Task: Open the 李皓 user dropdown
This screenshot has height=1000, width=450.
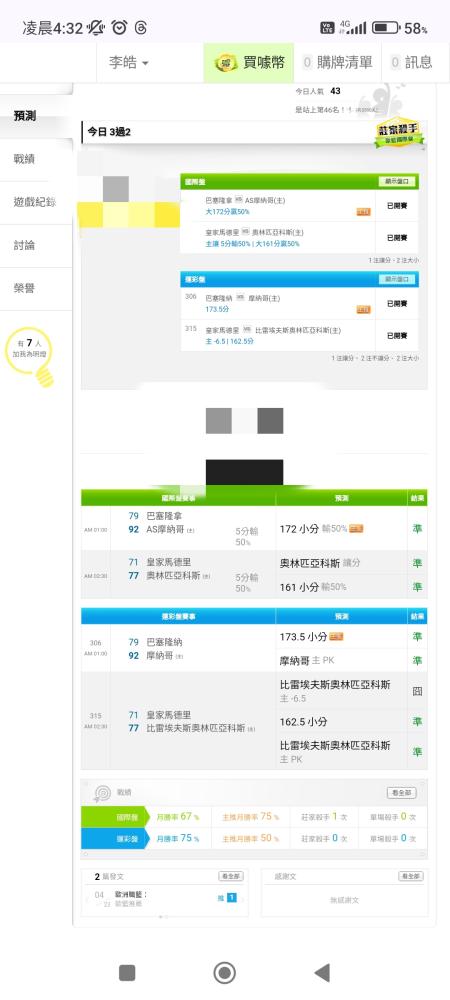Action: 129,62
